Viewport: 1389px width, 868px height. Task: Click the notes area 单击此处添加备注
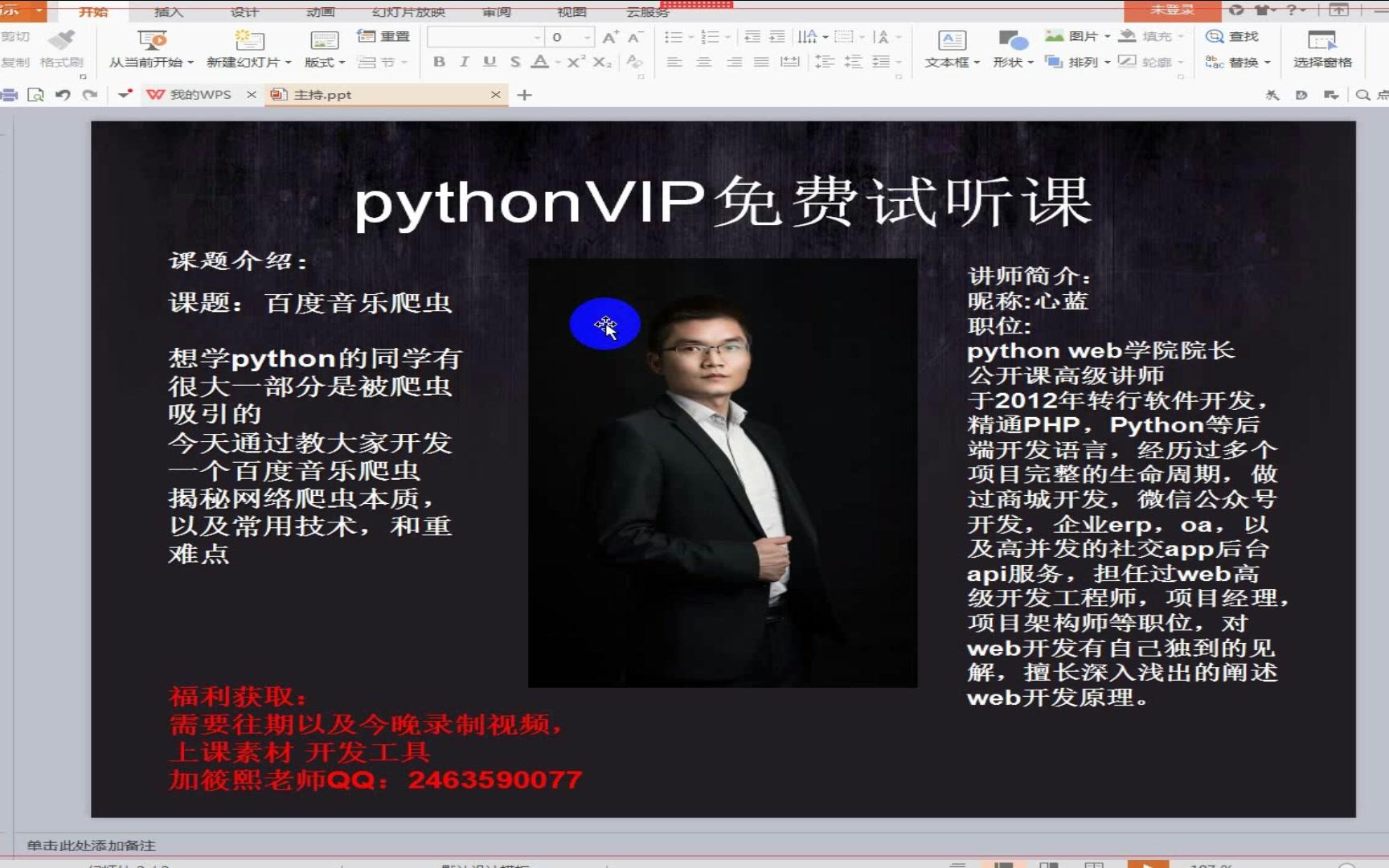92,845
